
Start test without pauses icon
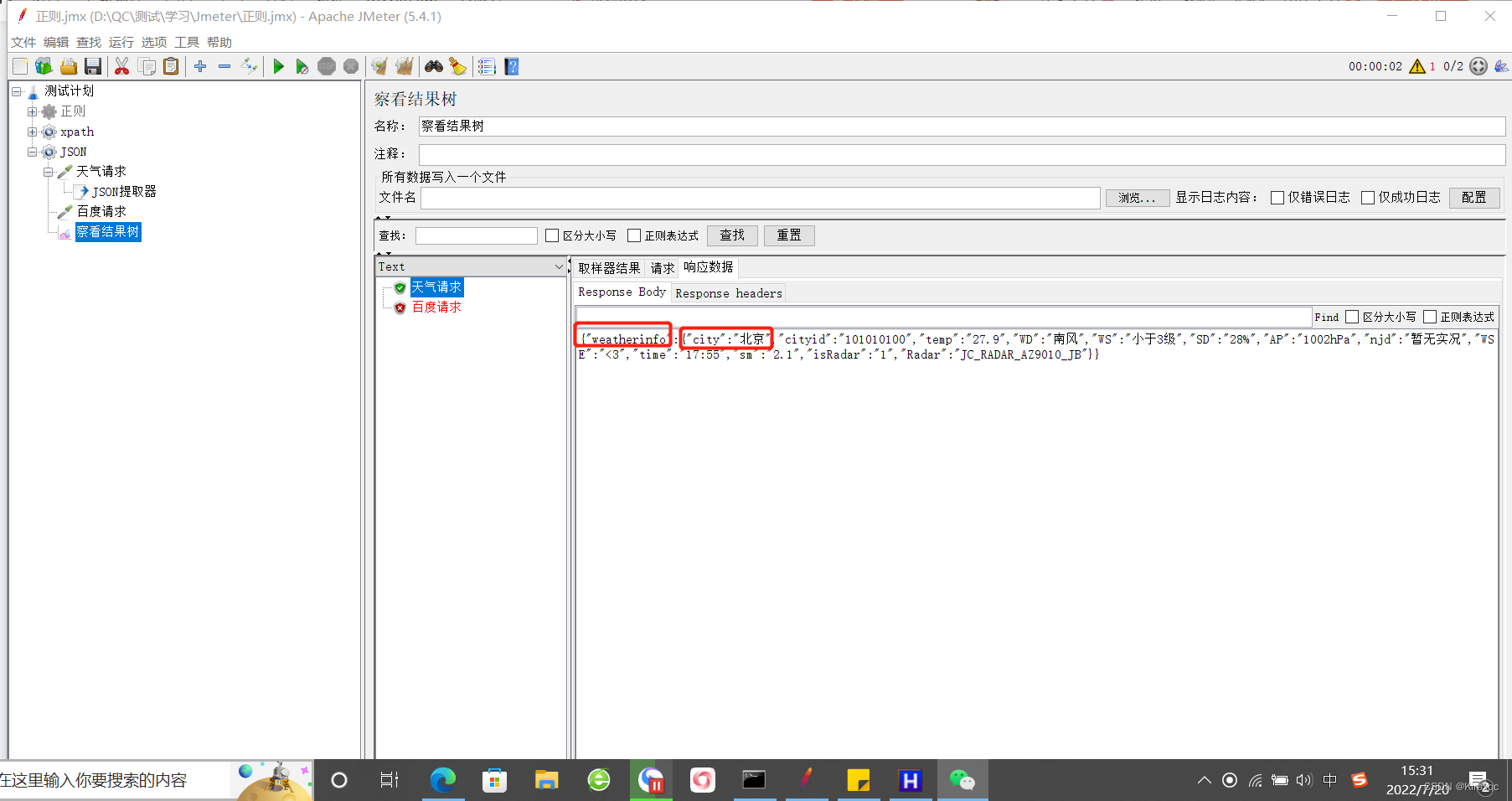pos(302,66)
